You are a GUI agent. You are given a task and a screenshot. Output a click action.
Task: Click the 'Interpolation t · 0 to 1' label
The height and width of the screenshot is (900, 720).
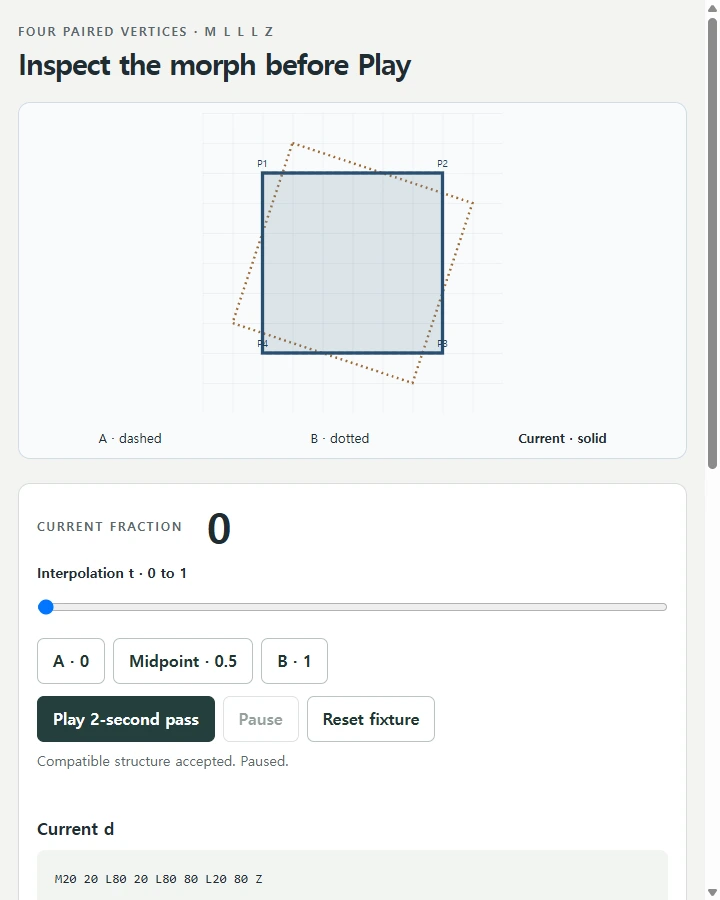click(x=111, y=573)
